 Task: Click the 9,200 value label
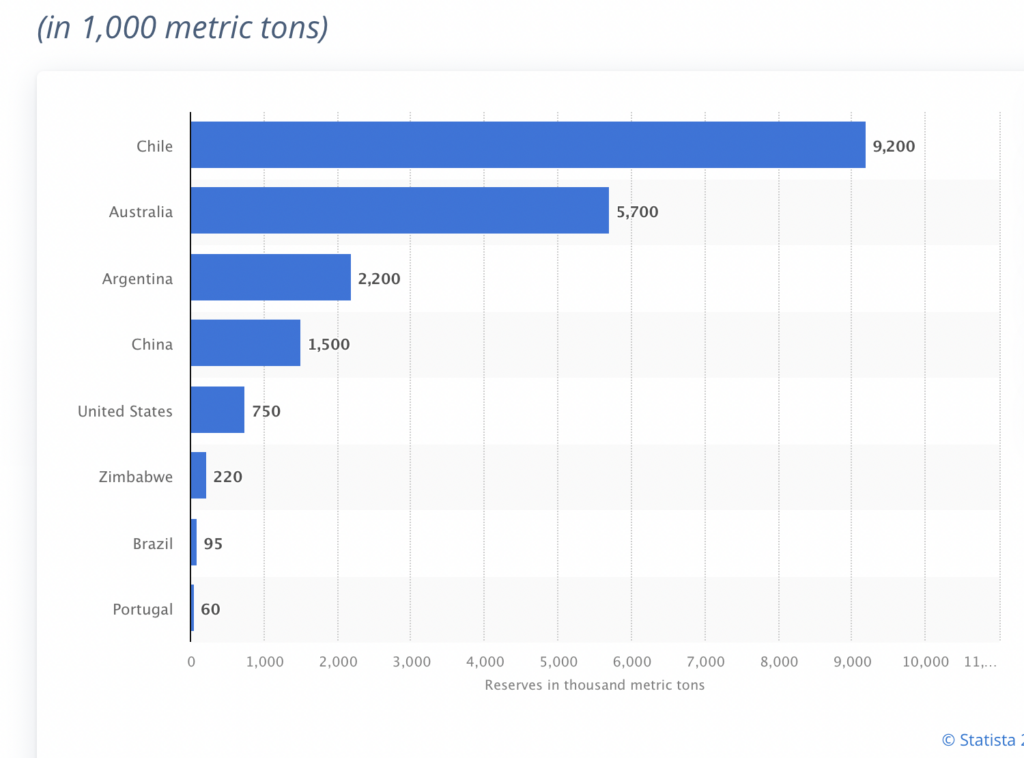(893, 146)
